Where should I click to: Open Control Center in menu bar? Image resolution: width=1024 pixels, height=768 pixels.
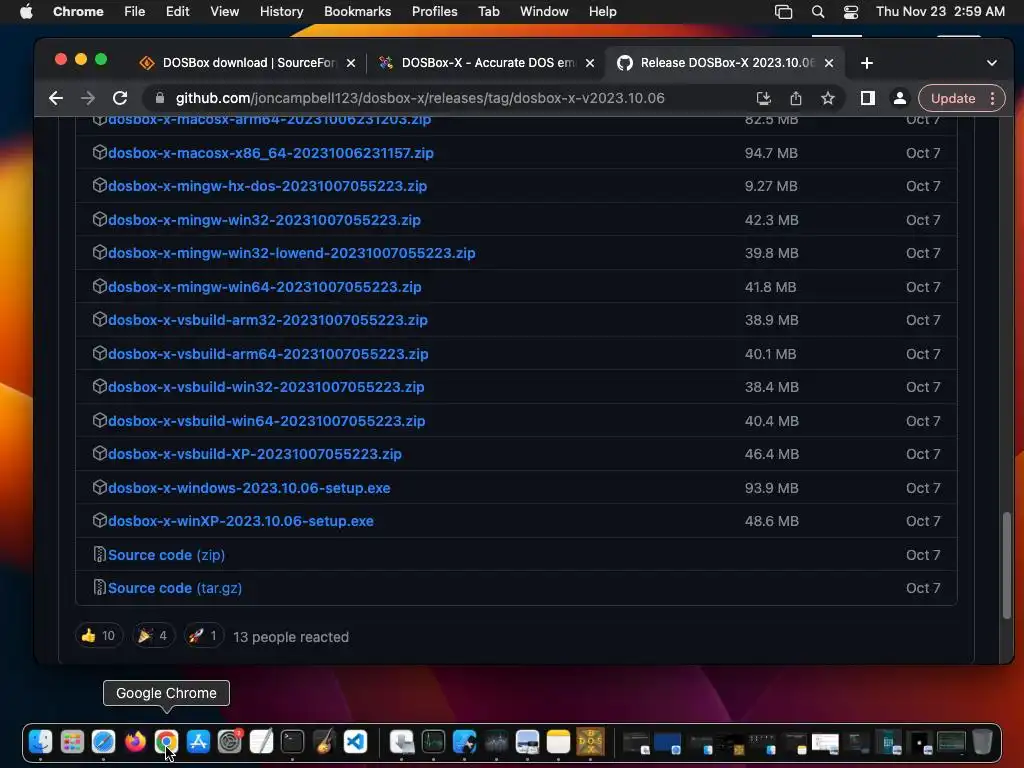click(850, 12)
